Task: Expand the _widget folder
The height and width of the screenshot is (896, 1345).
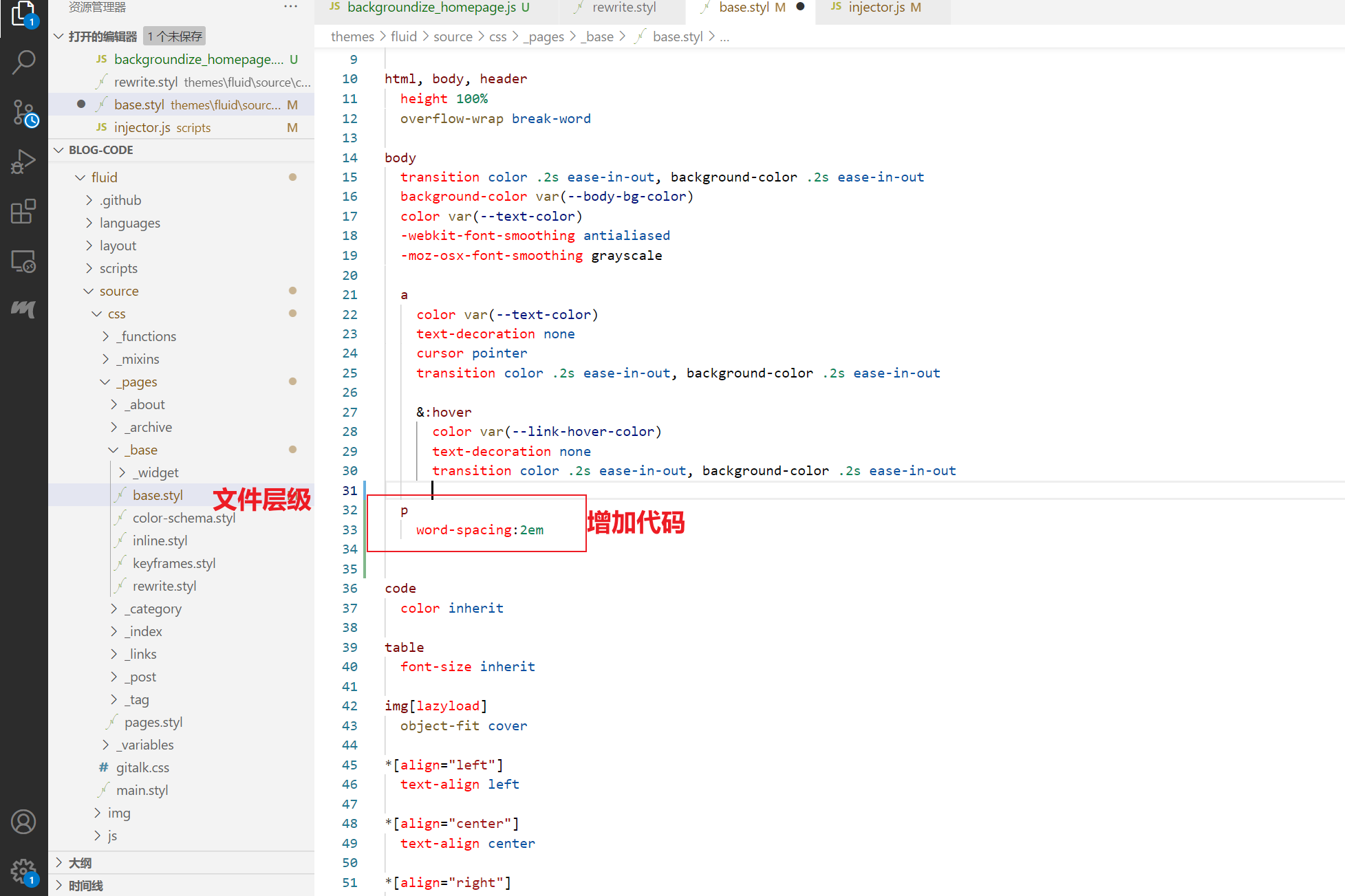Action: click(157, 472)
